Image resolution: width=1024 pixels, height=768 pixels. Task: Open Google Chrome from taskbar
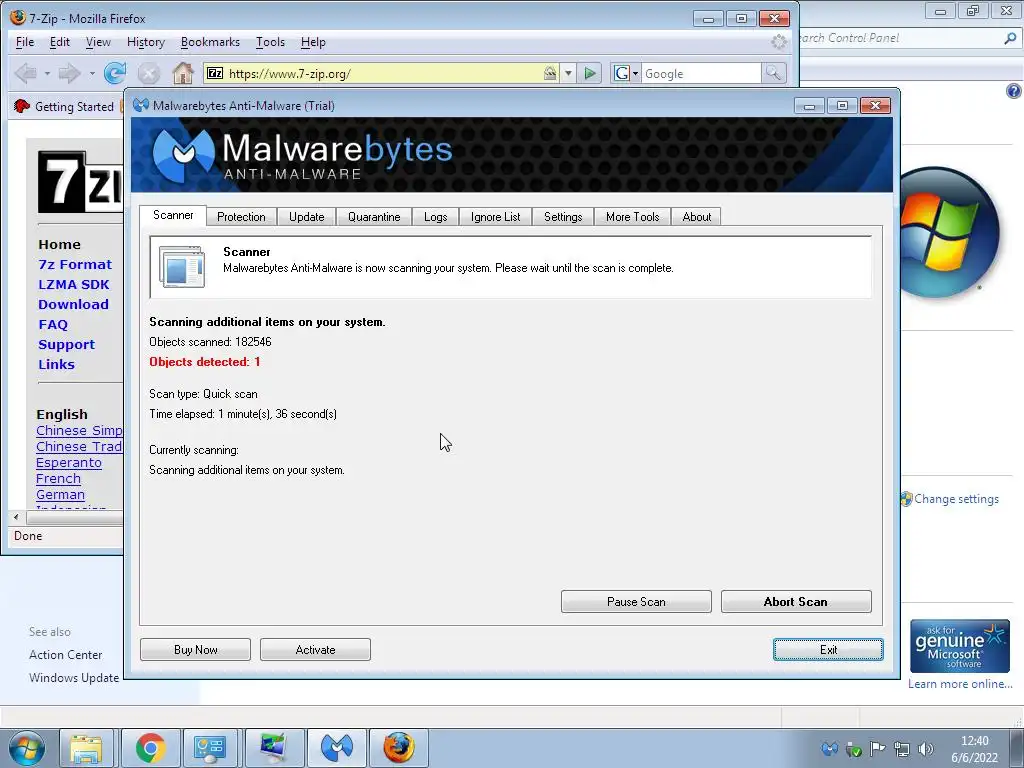tap(150, 748)
